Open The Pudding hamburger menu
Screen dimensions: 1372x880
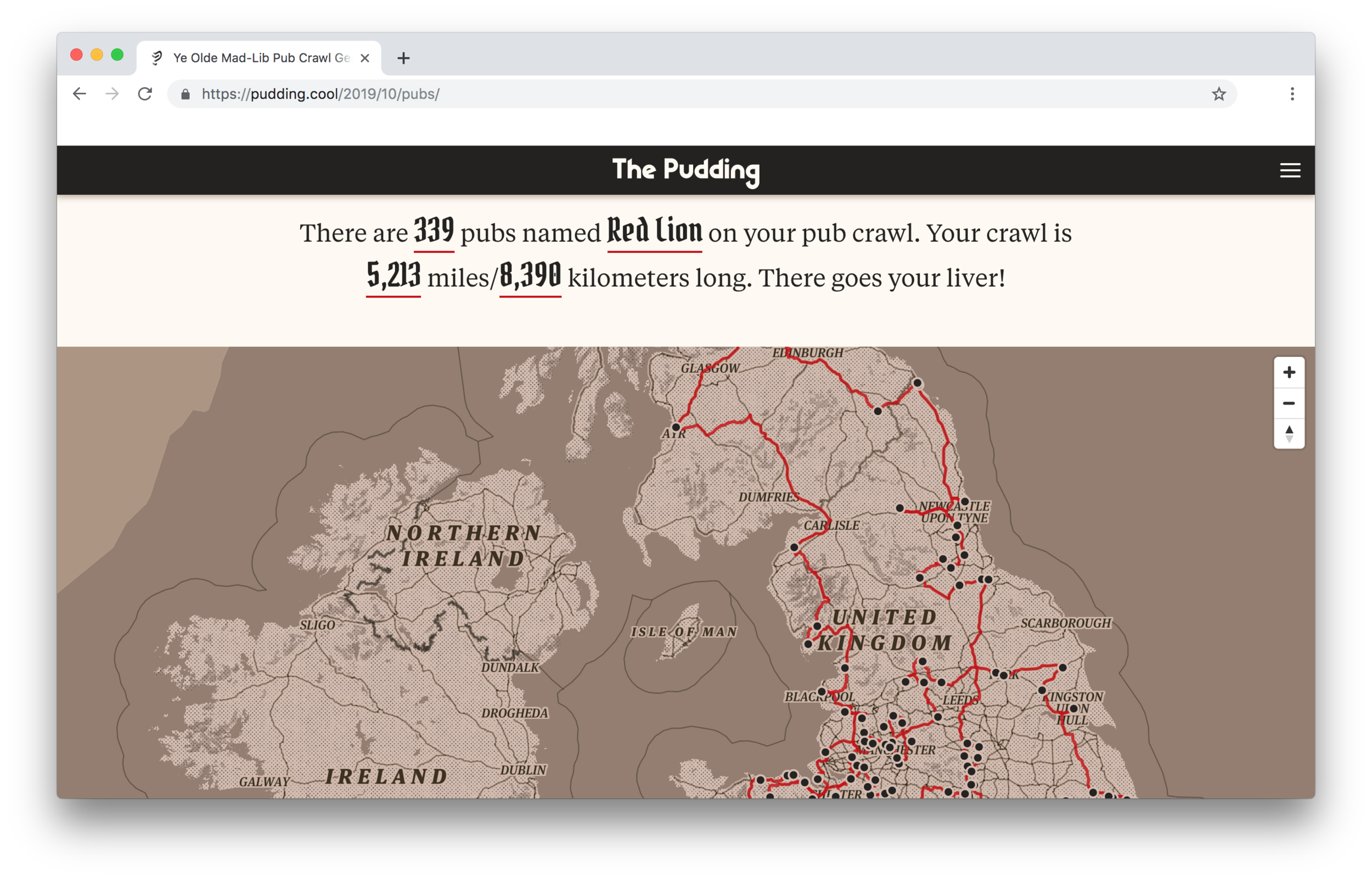point(1290,170)
